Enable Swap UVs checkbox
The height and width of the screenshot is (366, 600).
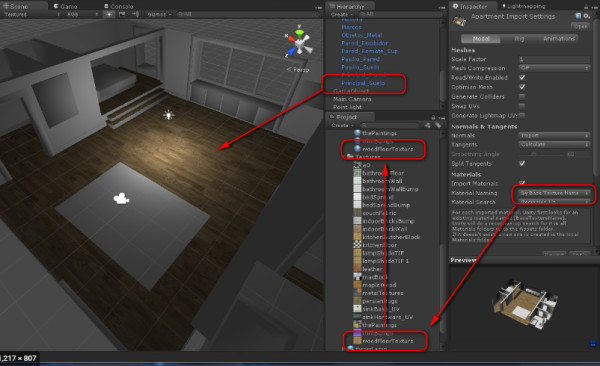522,106
